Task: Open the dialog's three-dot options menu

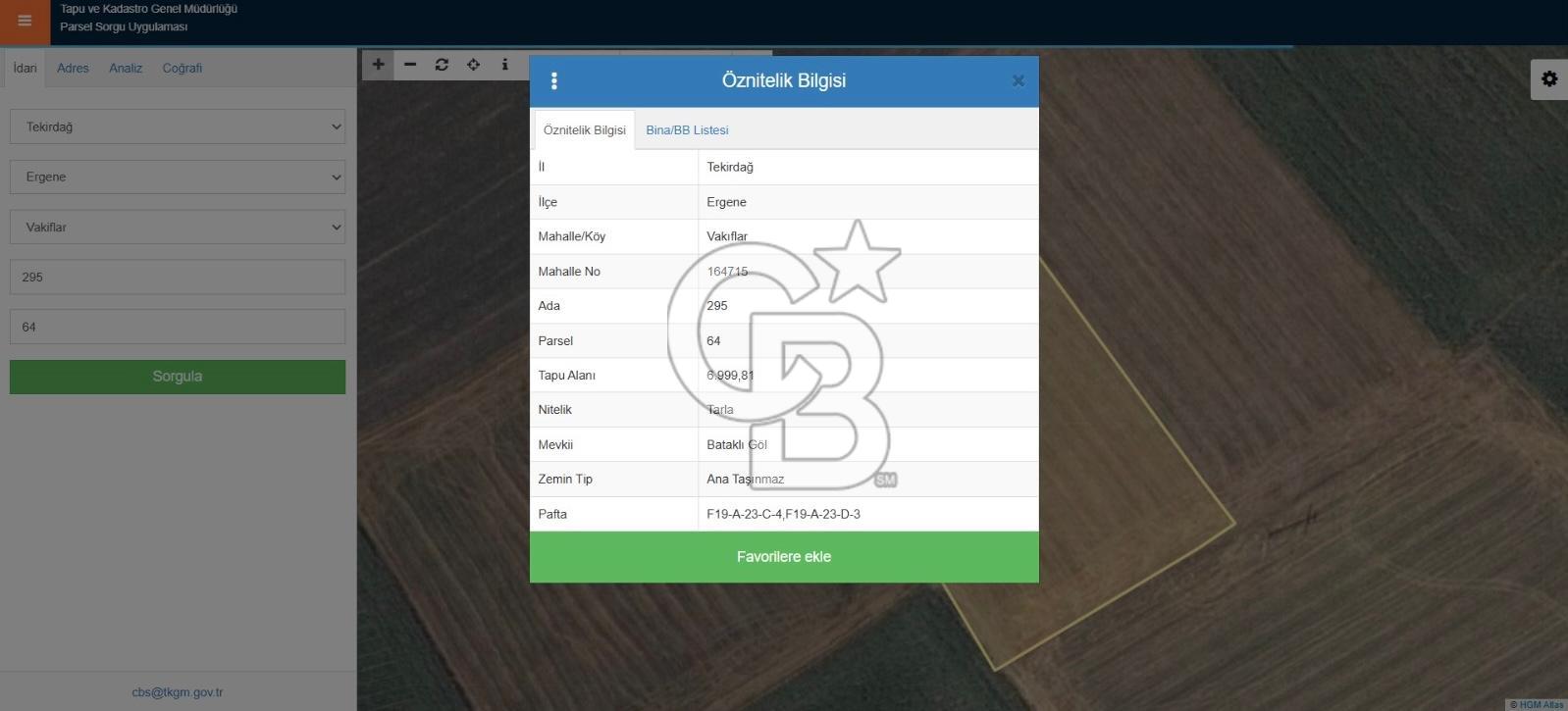Action: pos(554,81)
